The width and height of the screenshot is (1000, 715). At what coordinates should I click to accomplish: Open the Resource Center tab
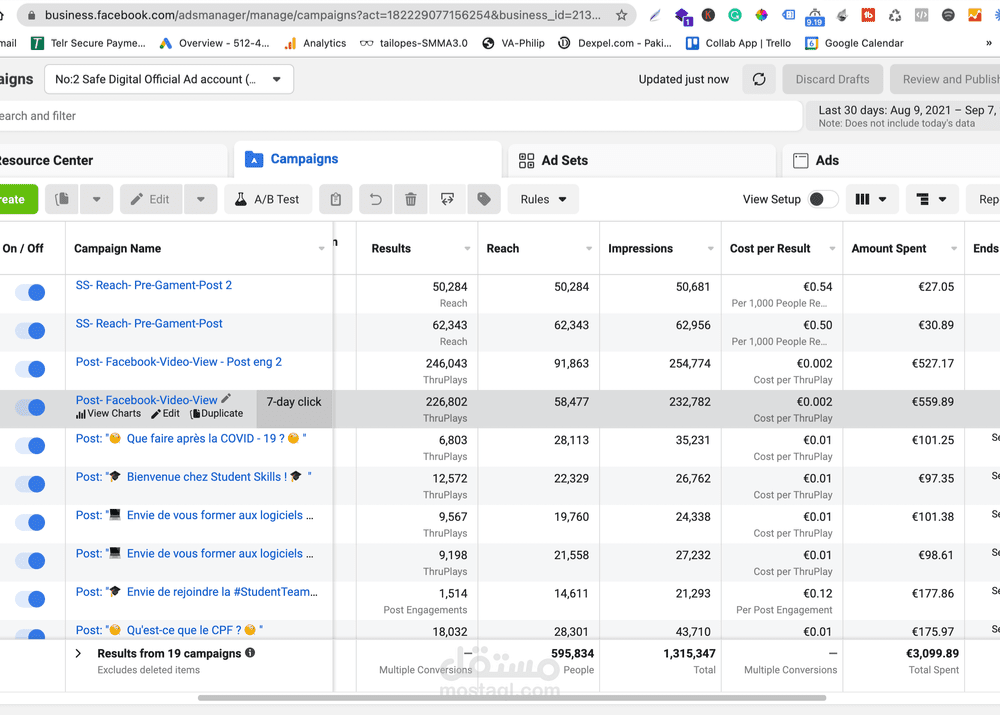coord(113,160)
